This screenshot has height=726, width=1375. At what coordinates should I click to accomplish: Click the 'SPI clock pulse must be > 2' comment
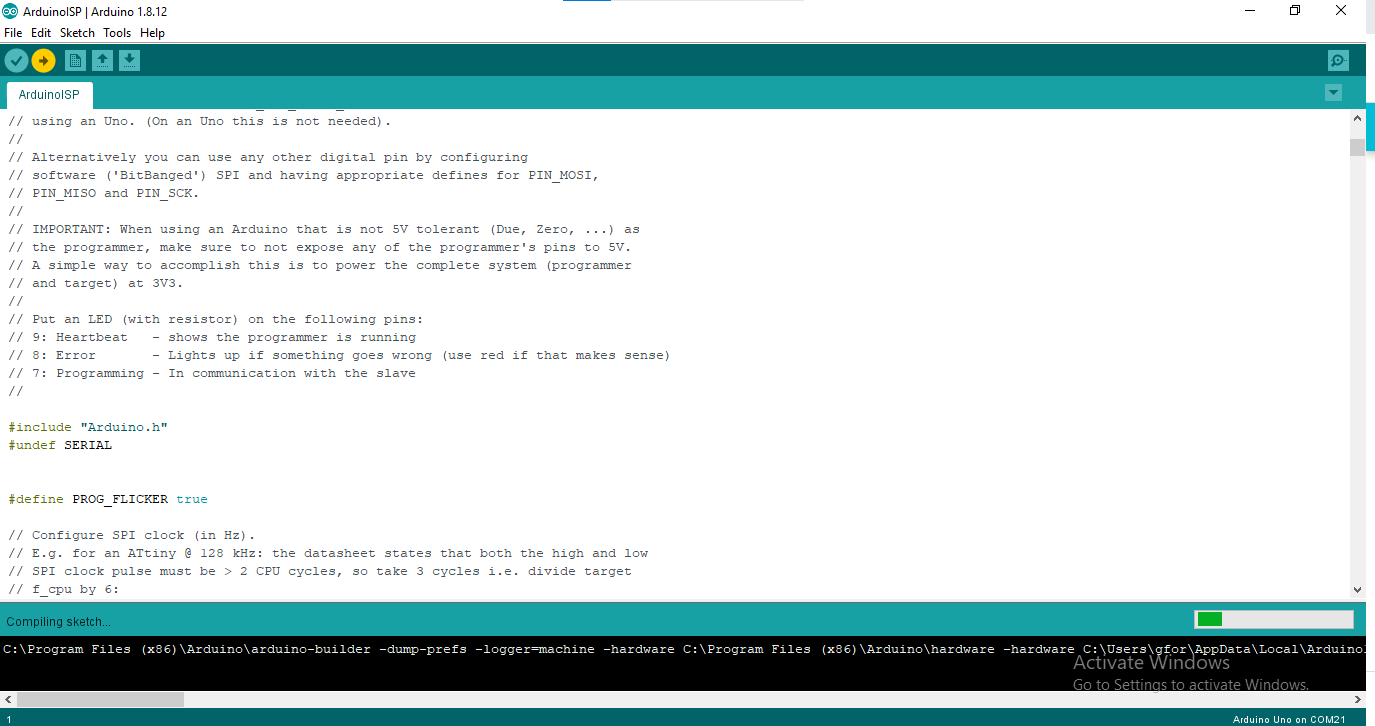(x=320, y=571)
